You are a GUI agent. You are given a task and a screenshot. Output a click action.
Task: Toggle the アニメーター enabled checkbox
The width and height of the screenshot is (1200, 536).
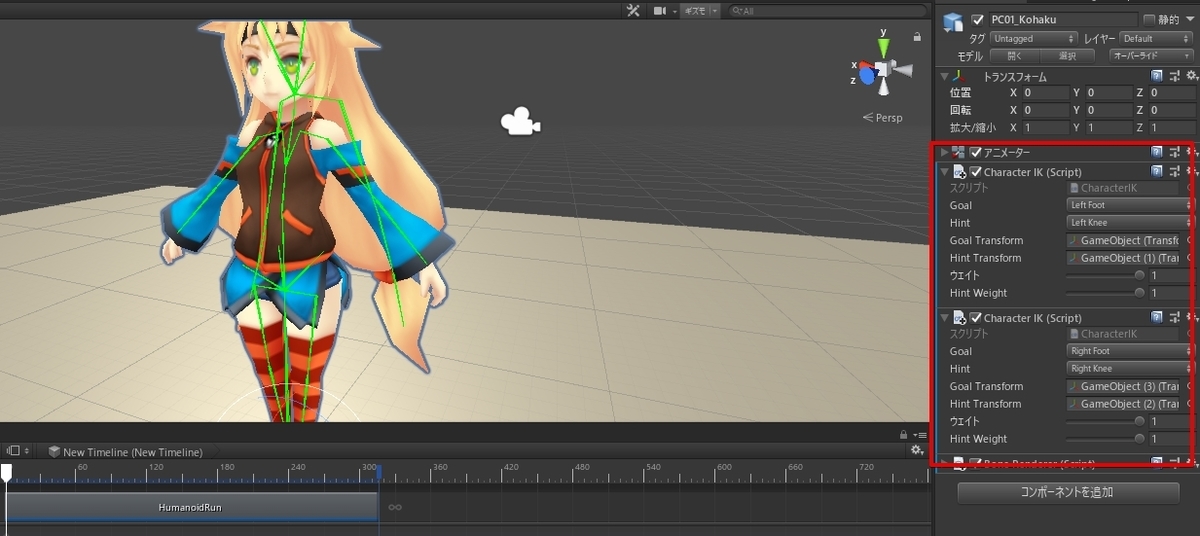976,152
